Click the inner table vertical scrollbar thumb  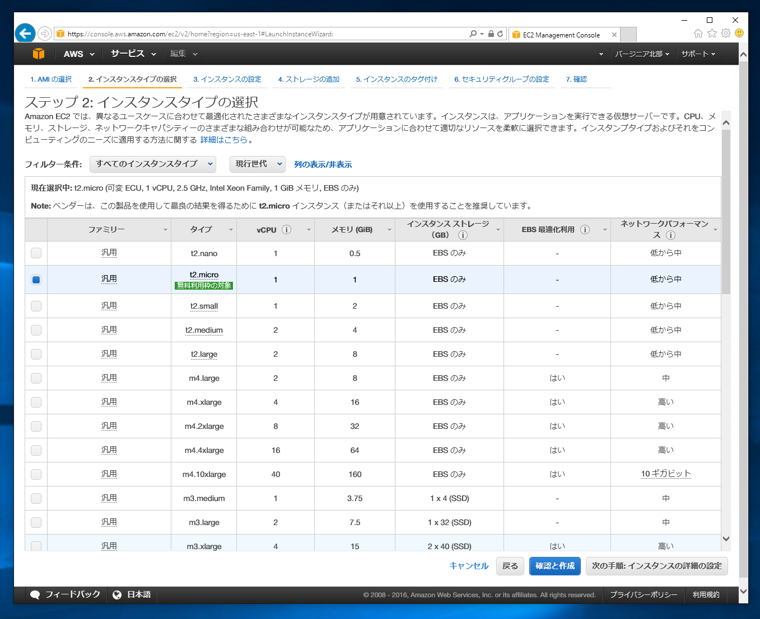coord(726,212)
